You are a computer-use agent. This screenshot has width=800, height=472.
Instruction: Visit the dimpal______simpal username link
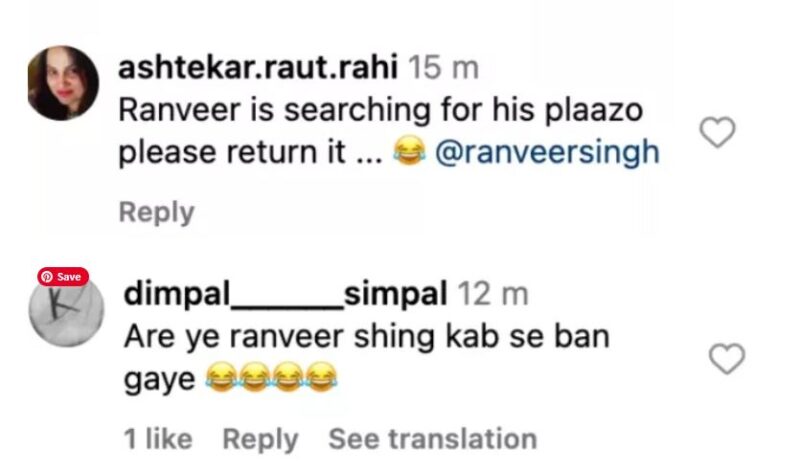pos(286,294)
